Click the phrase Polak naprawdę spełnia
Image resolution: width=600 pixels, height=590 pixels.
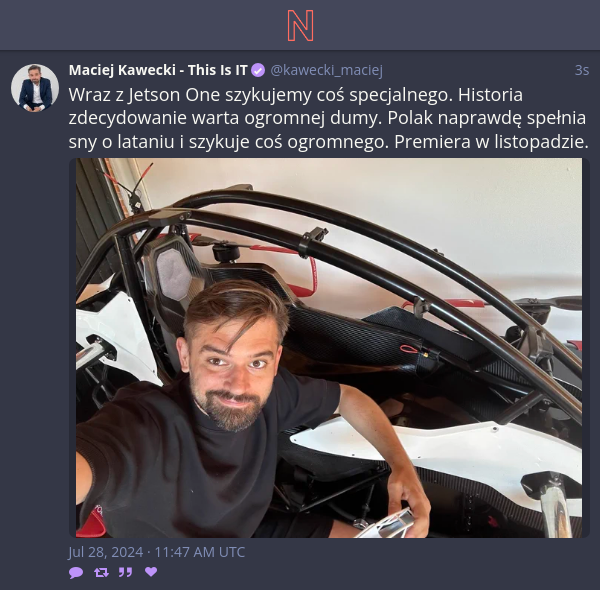point(486,119)
